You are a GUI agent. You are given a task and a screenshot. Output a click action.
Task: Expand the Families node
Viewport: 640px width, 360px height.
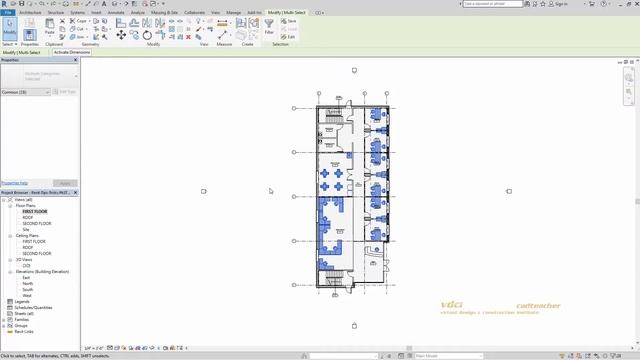point(4,320)
